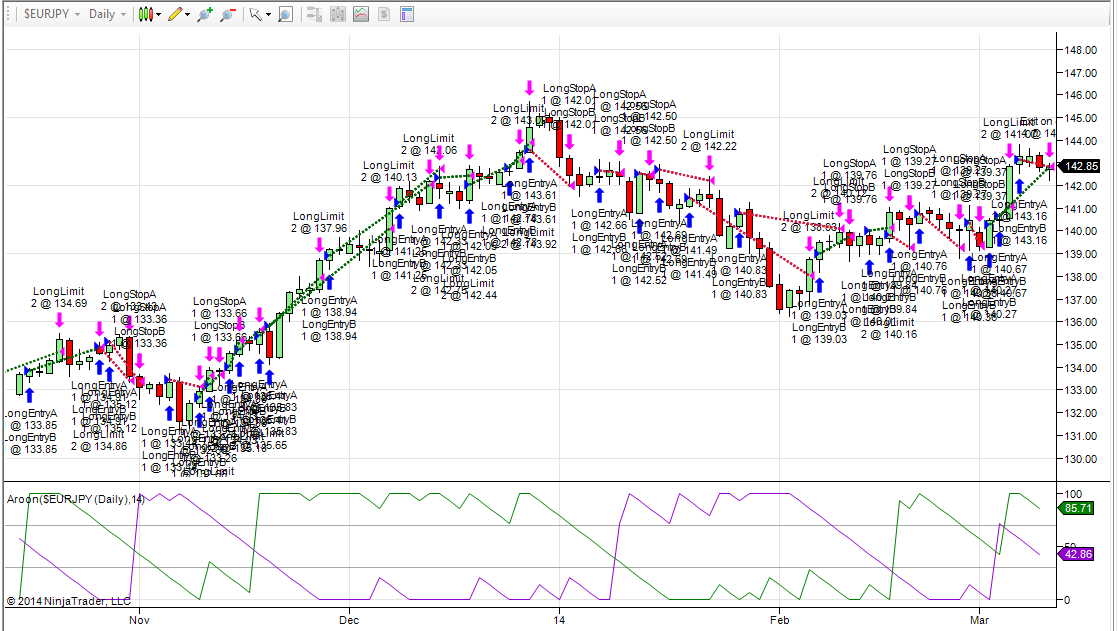Click the 14 date axis label
Screen dimensions: 1119x631
(559, 620)
